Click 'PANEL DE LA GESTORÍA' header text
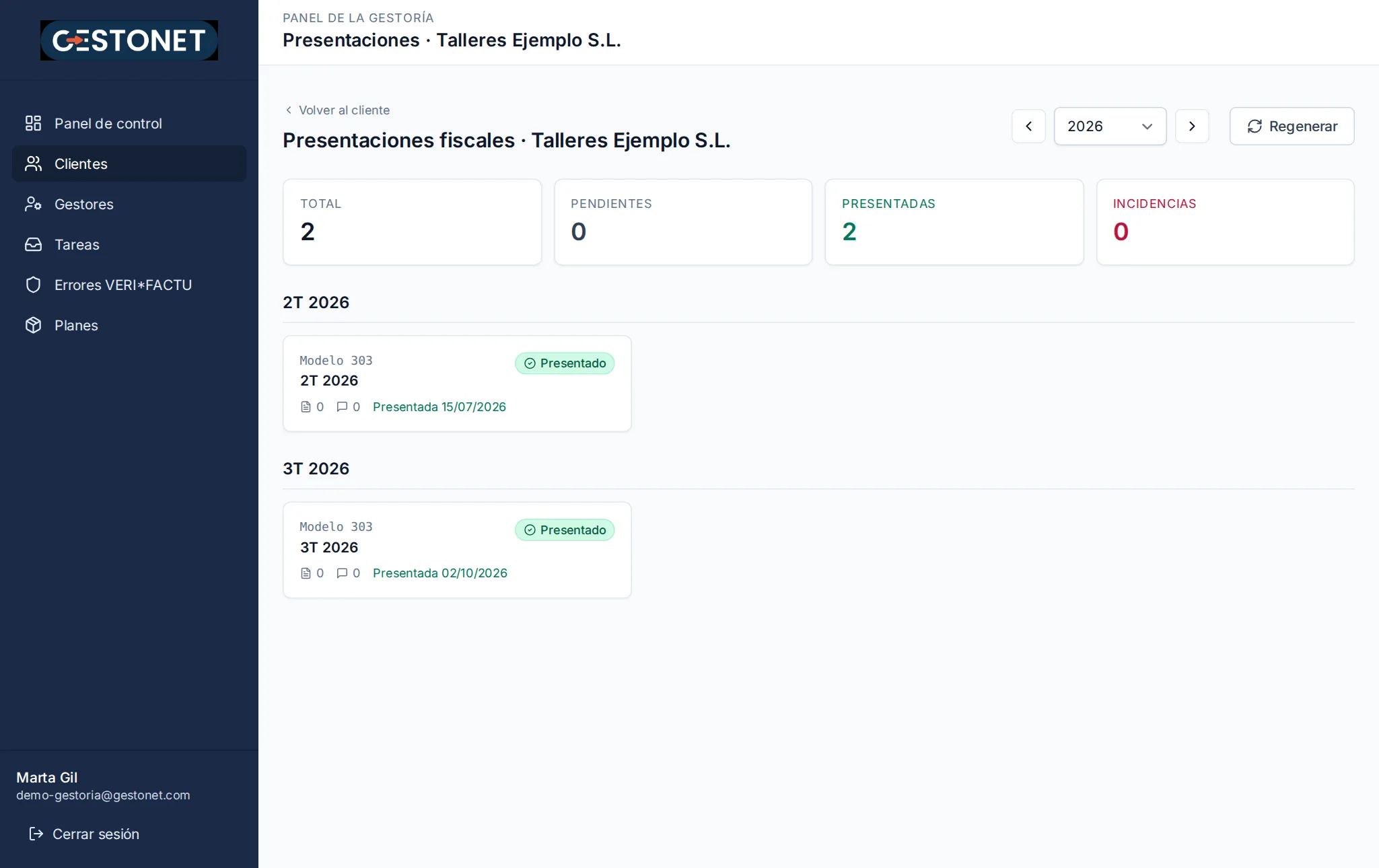The width and height of the screenshot is (1379, 868). coord(358,18)
